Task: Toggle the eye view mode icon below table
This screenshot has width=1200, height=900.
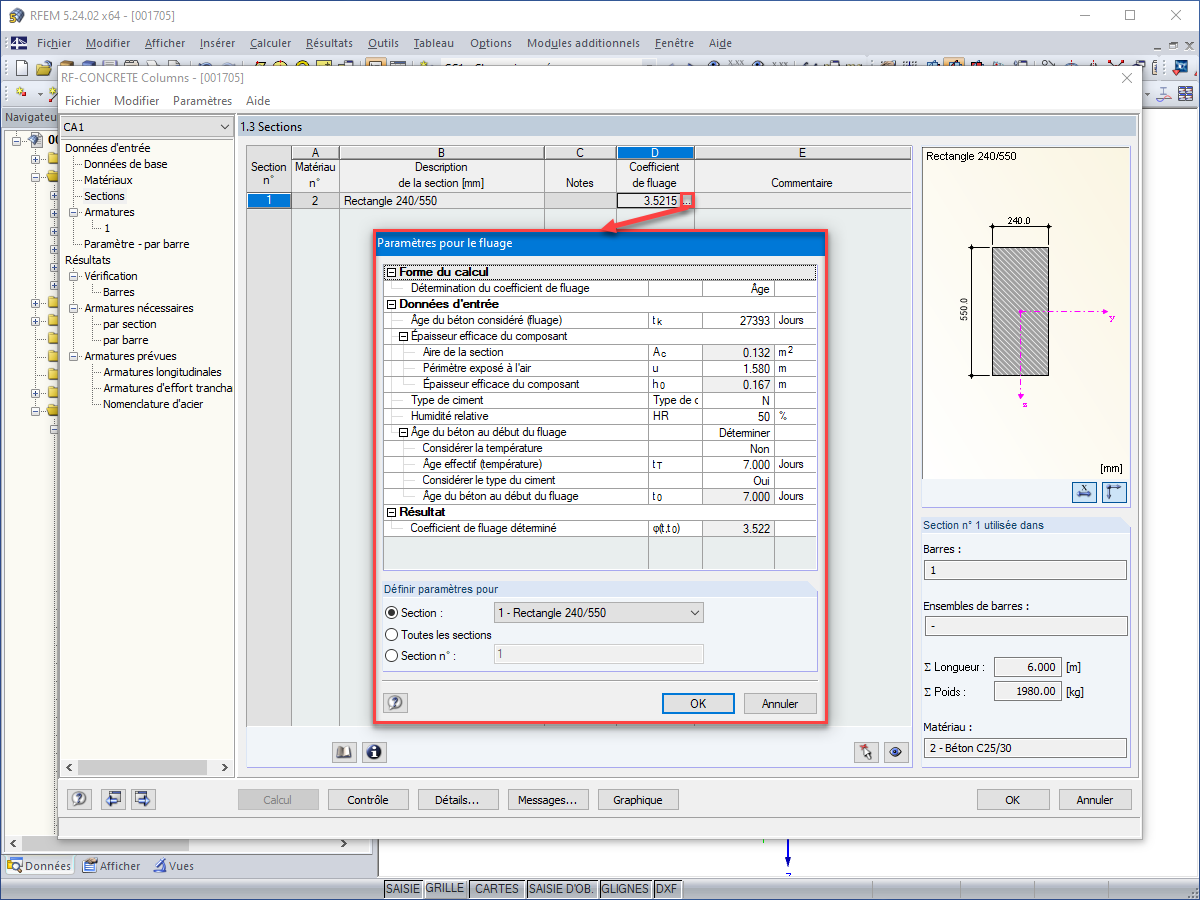Action: [896, 752]
